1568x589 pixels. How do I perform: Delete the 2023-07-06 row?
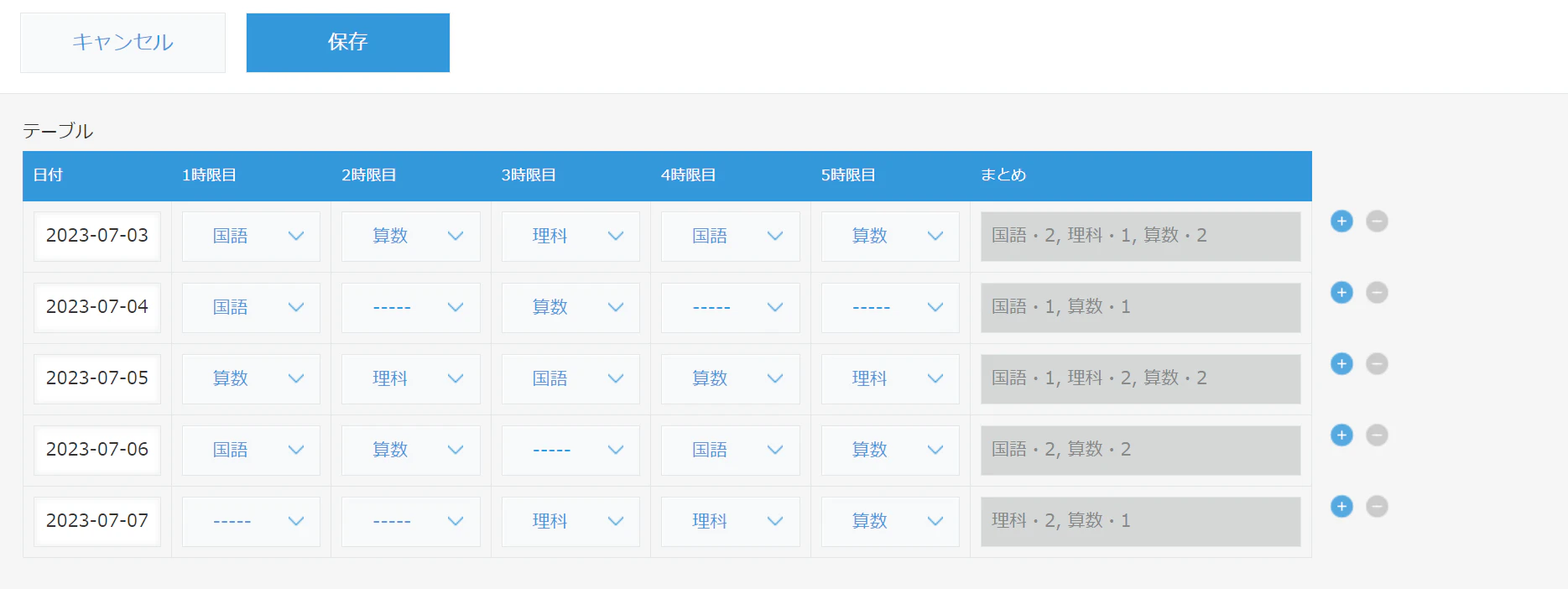tap(1377, 435)
